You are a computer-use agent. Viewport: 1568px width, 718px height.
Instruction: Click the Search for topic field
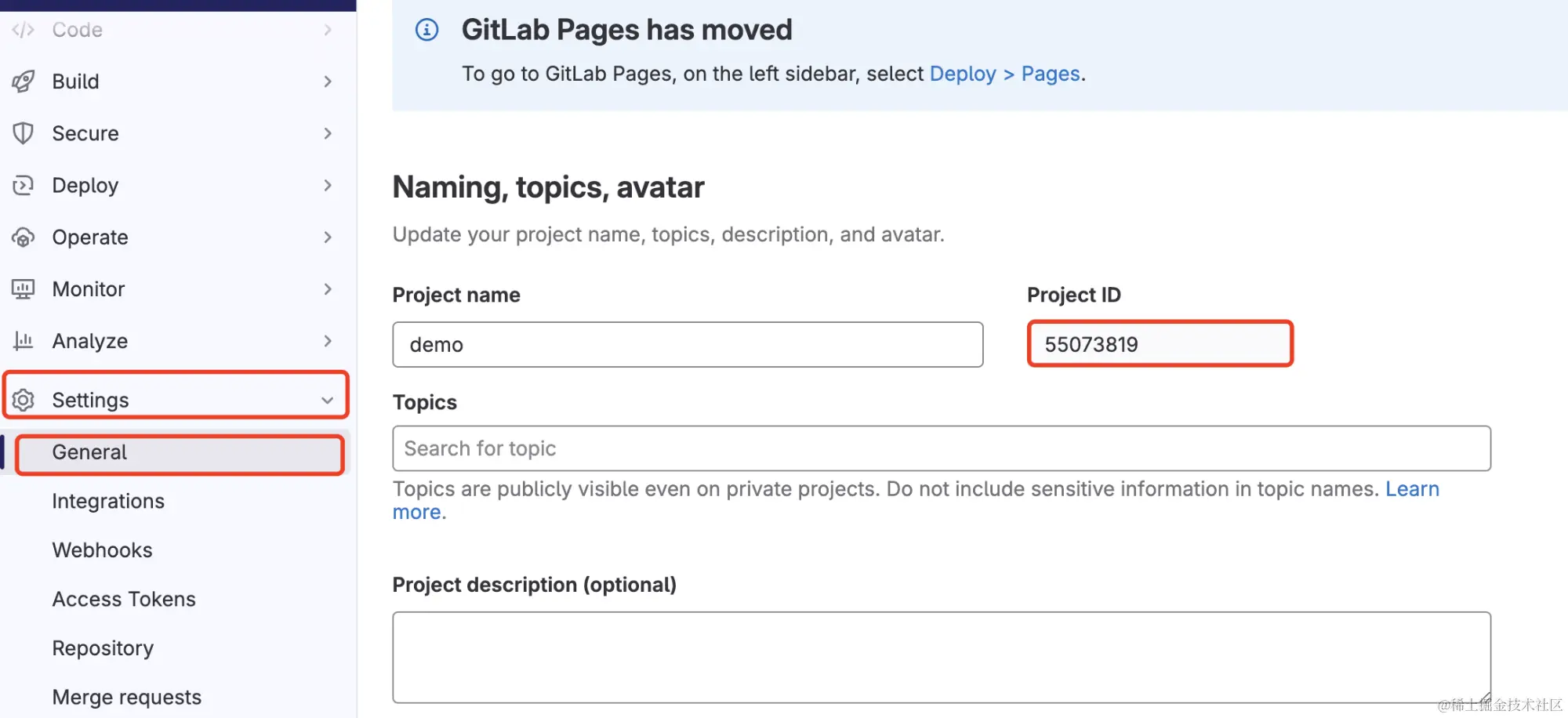coord(941,448)
